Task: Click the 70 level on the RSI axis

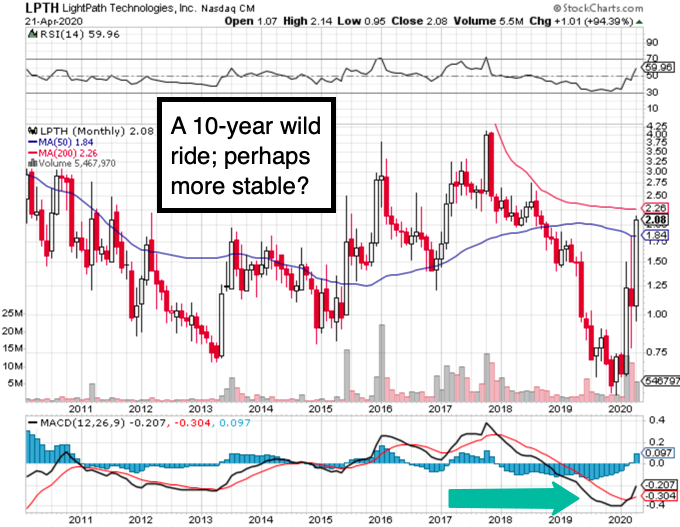Action: tap(652, 58)
